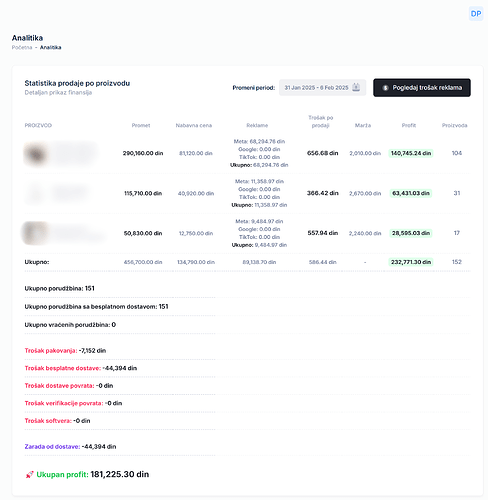Select the 140,745.24 din profit badge

pyautogui.click(x=411, y=153)
